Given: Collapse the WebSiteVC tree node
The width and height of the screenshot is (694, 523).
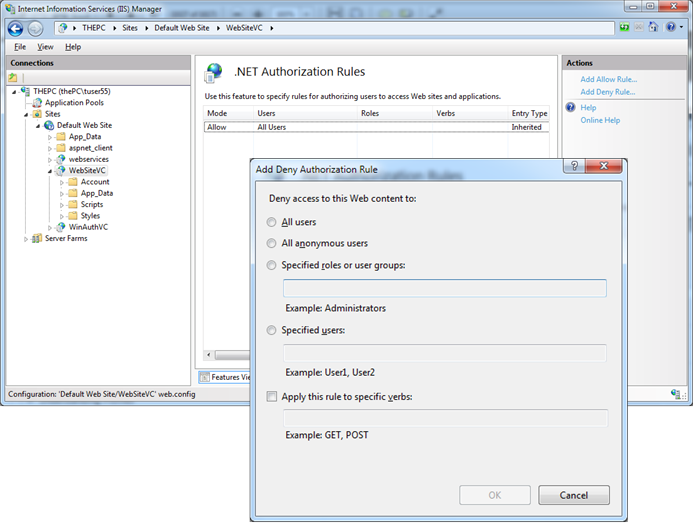Looking at the screenshot, I should (x=50, y=171).
